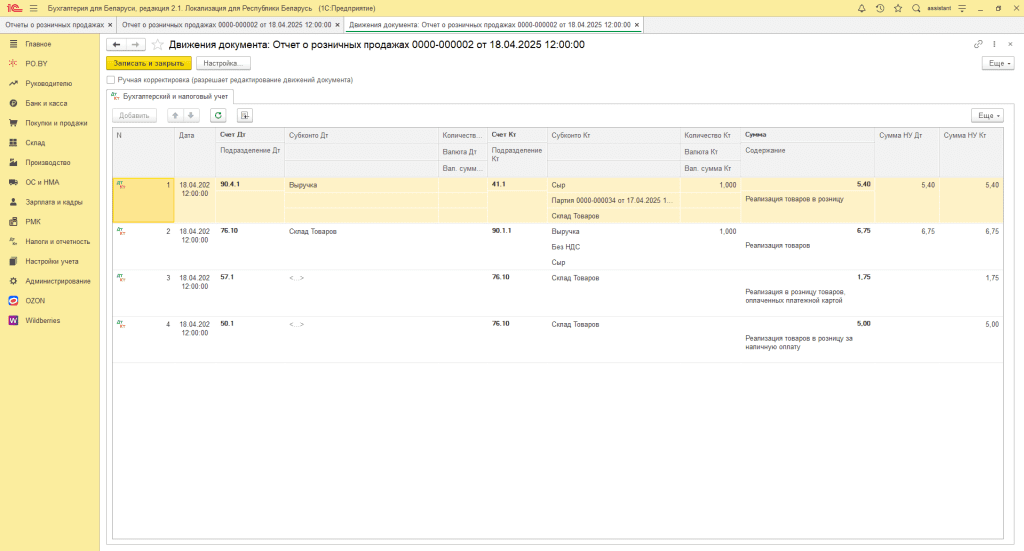Click the refresh icon in table toolbar
This screenshot has height=551, width=1024.
click(x=218, y=115)
